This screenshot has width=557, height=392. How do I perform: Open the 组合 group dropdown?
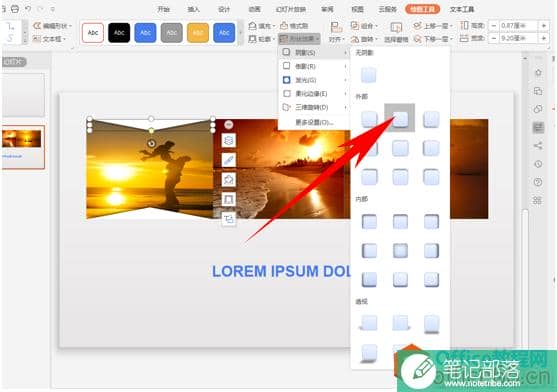point(364,26)
